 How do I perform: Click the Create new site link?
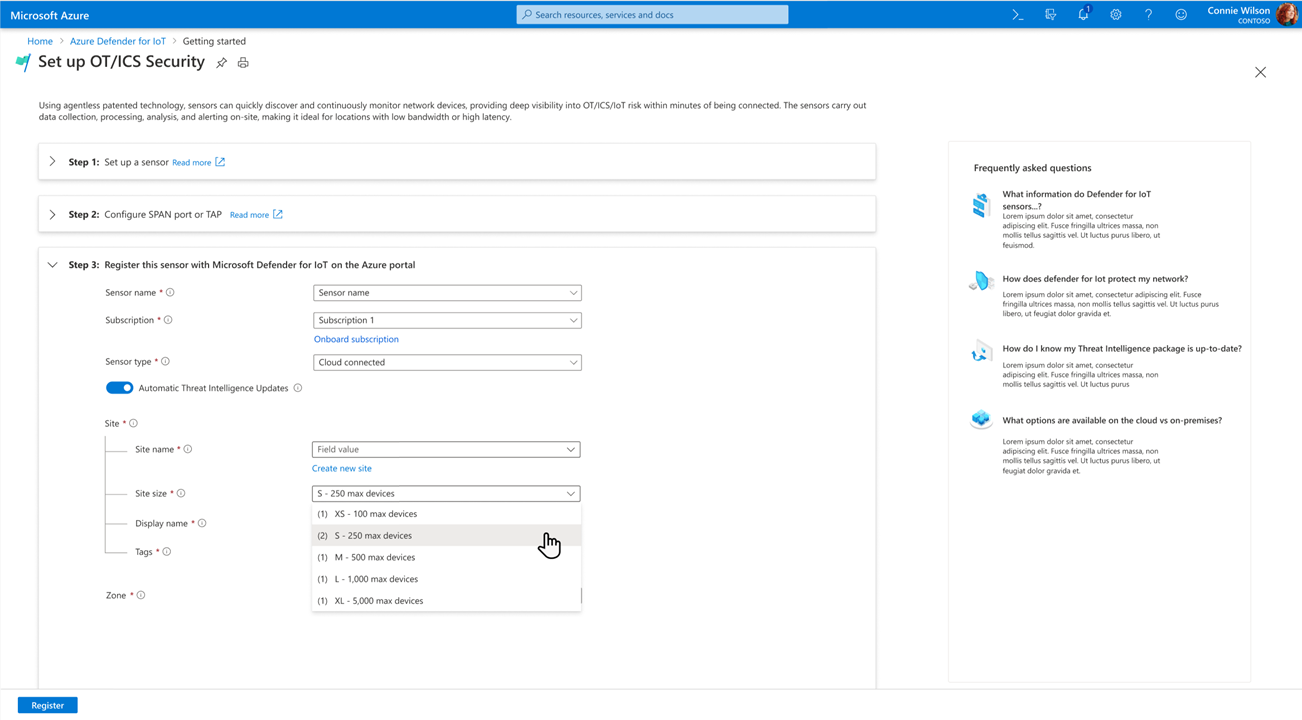341,468
